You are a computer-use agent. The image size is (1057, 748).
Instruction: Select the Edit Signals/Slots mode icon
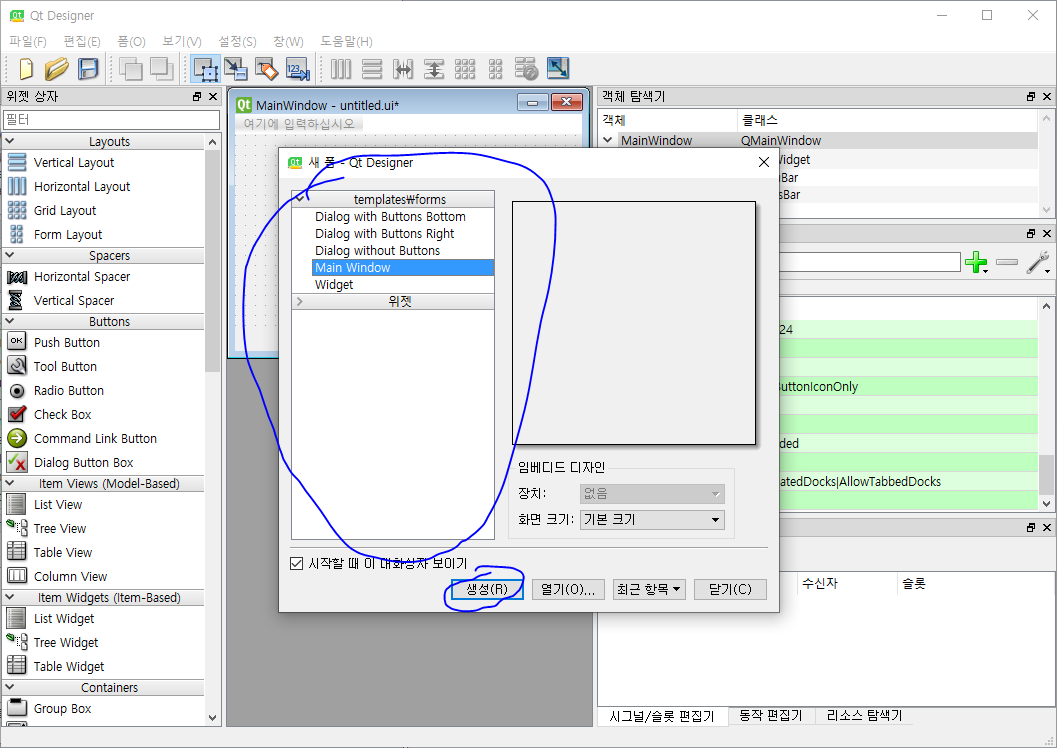[236, 69]
